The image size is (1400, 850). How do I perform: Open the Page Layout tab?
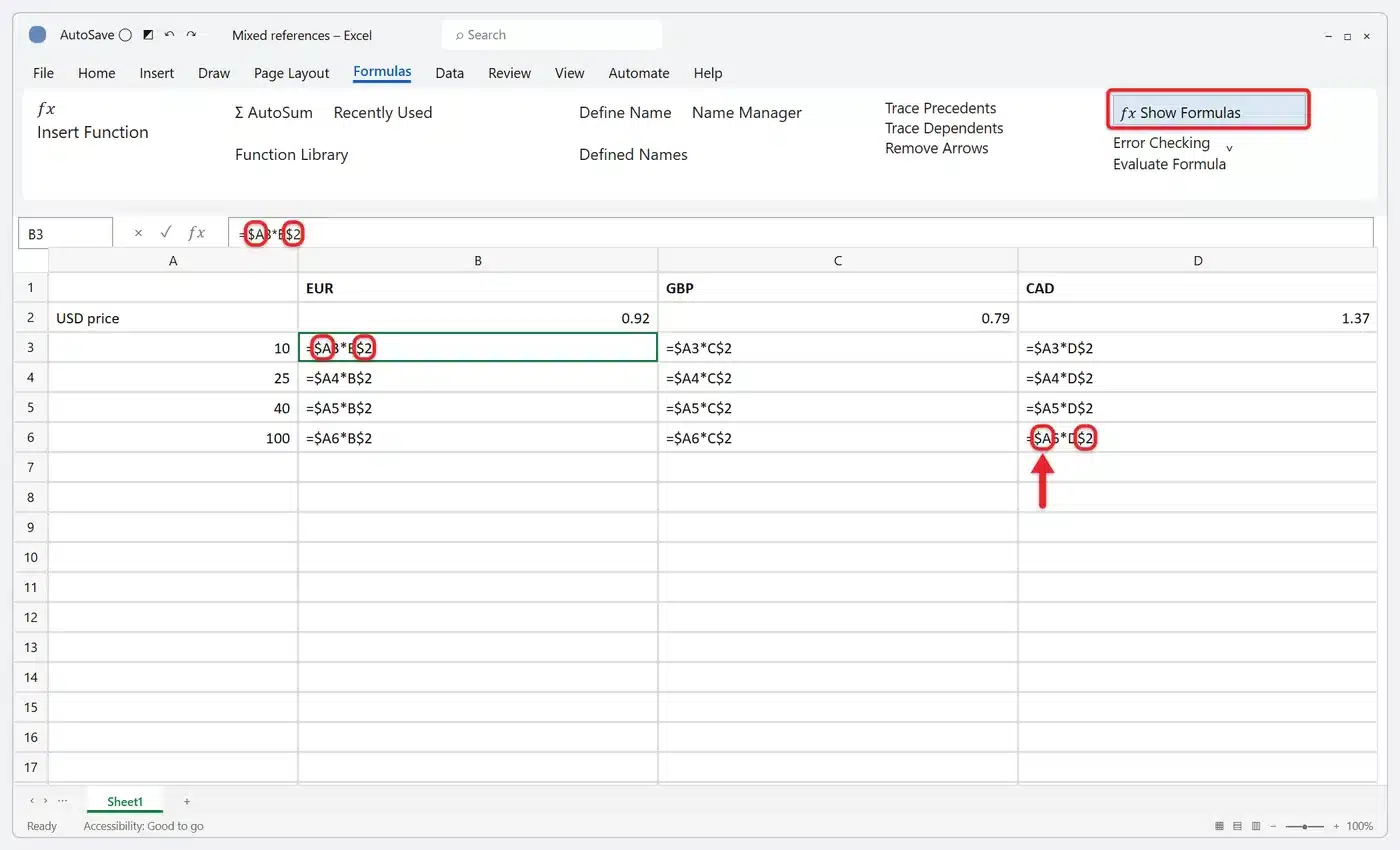[291, 73]
